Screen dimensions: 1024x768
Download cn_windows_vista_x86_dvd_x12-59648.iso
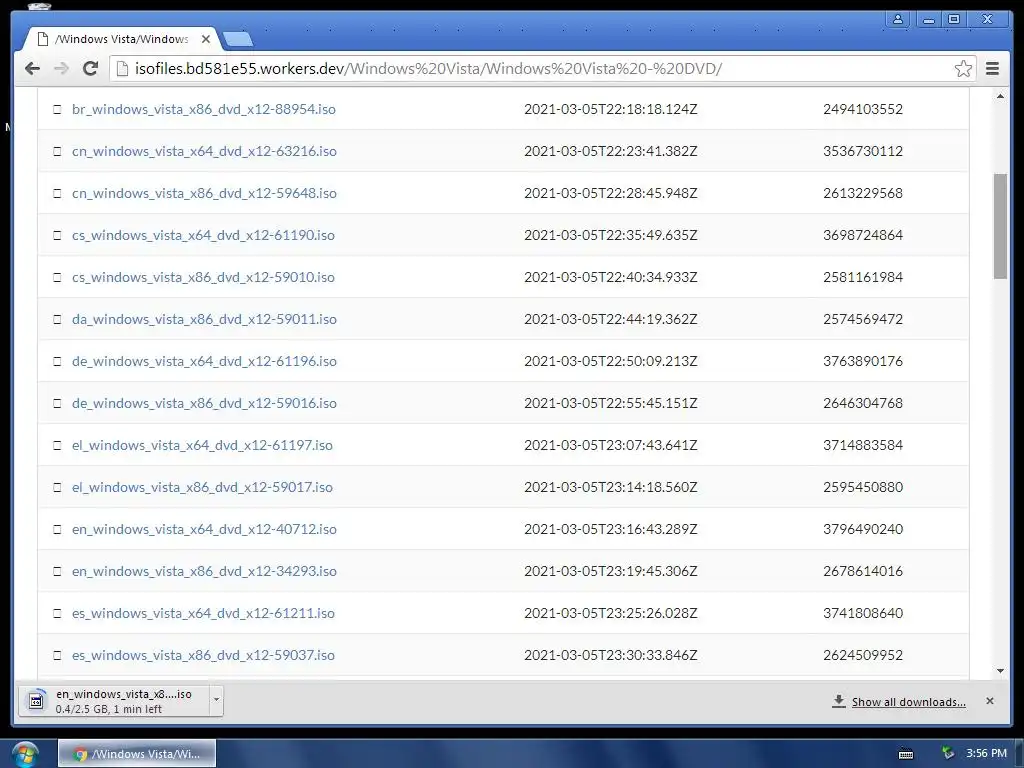[x=204, y=193]
